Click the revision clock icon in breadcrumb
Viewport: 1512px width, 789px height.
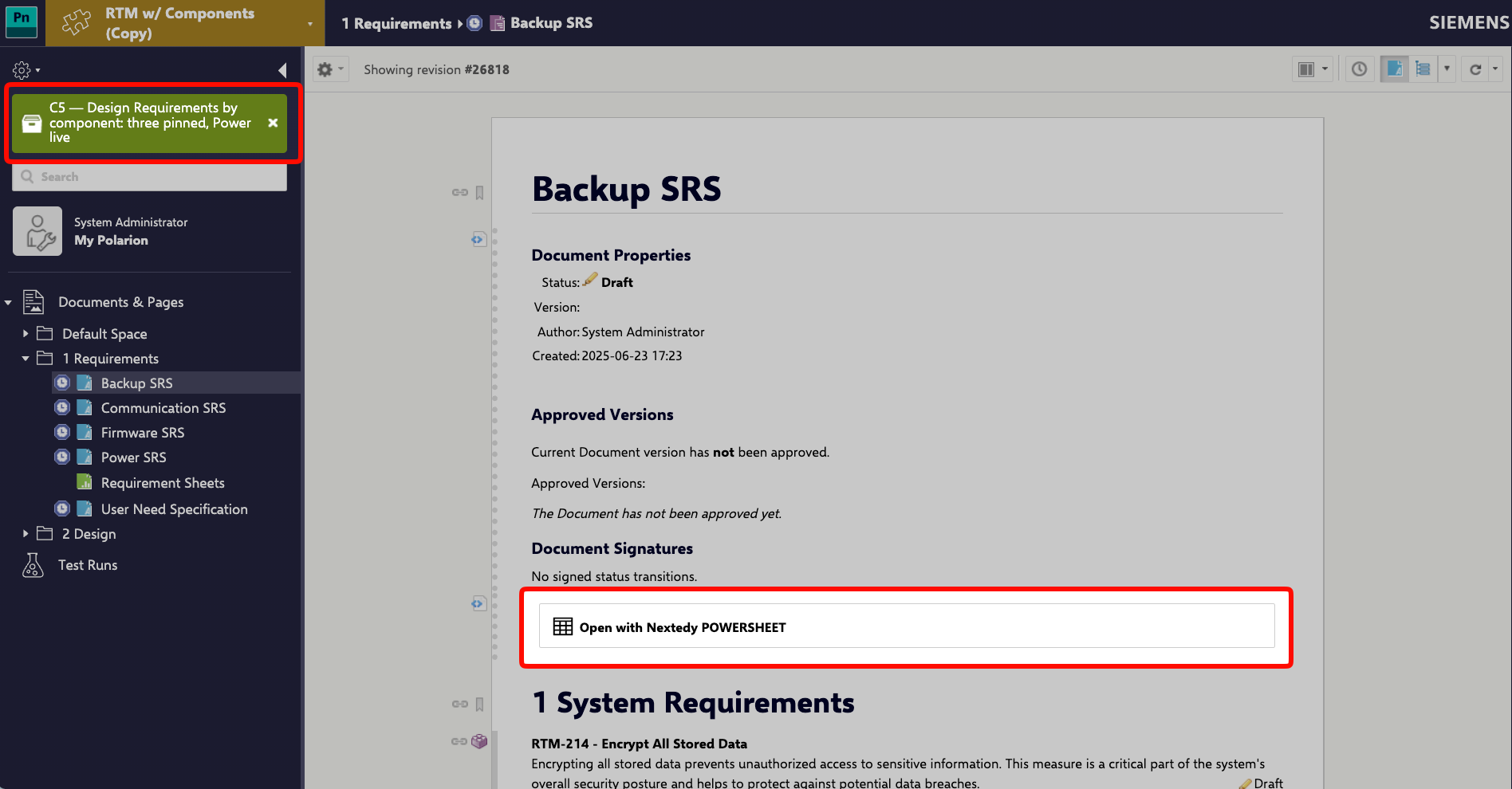tap(474, 23)
